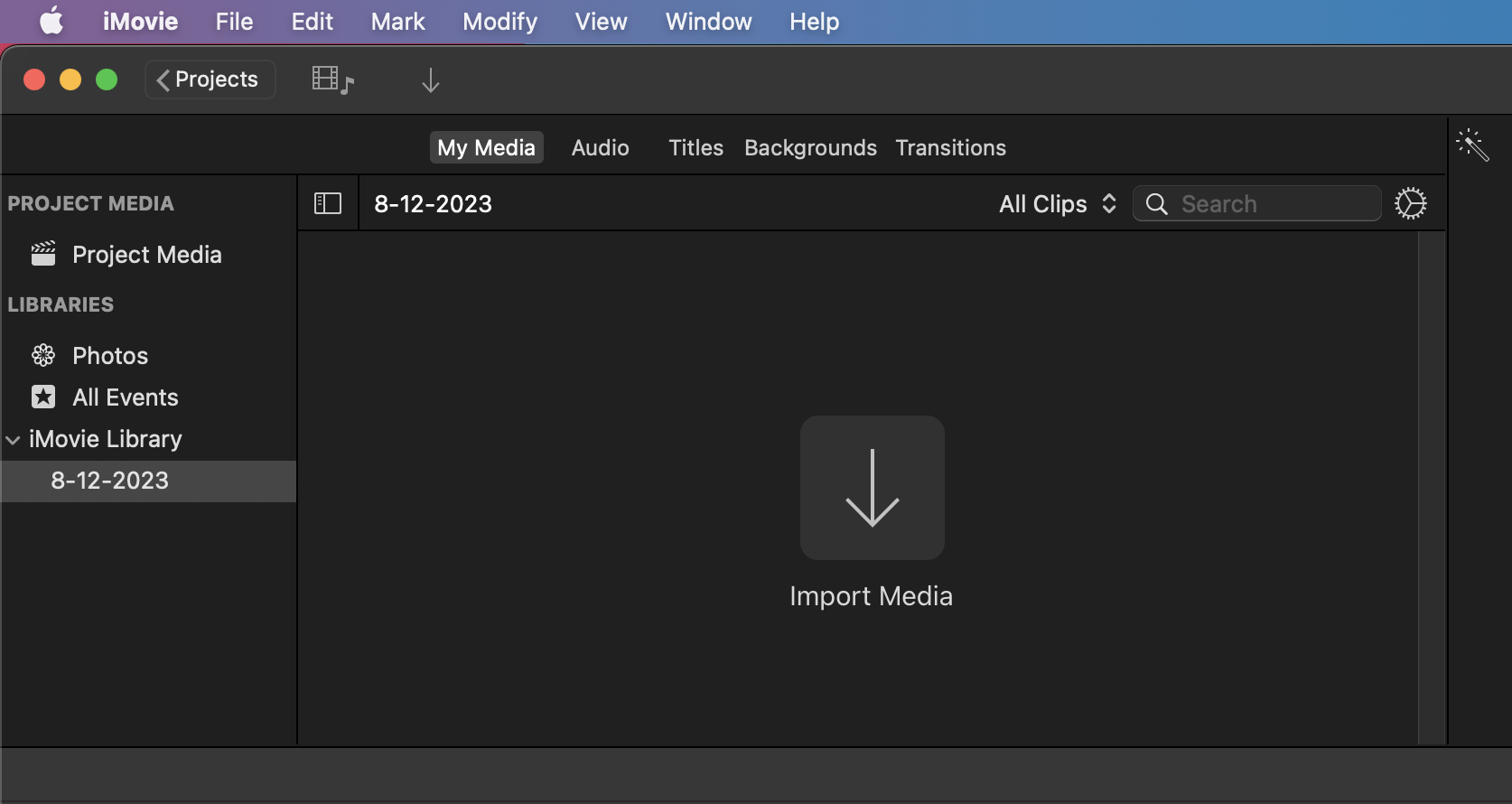Open the iMovie application menu
The image size is (1512, 804).
tap(140, 21)
